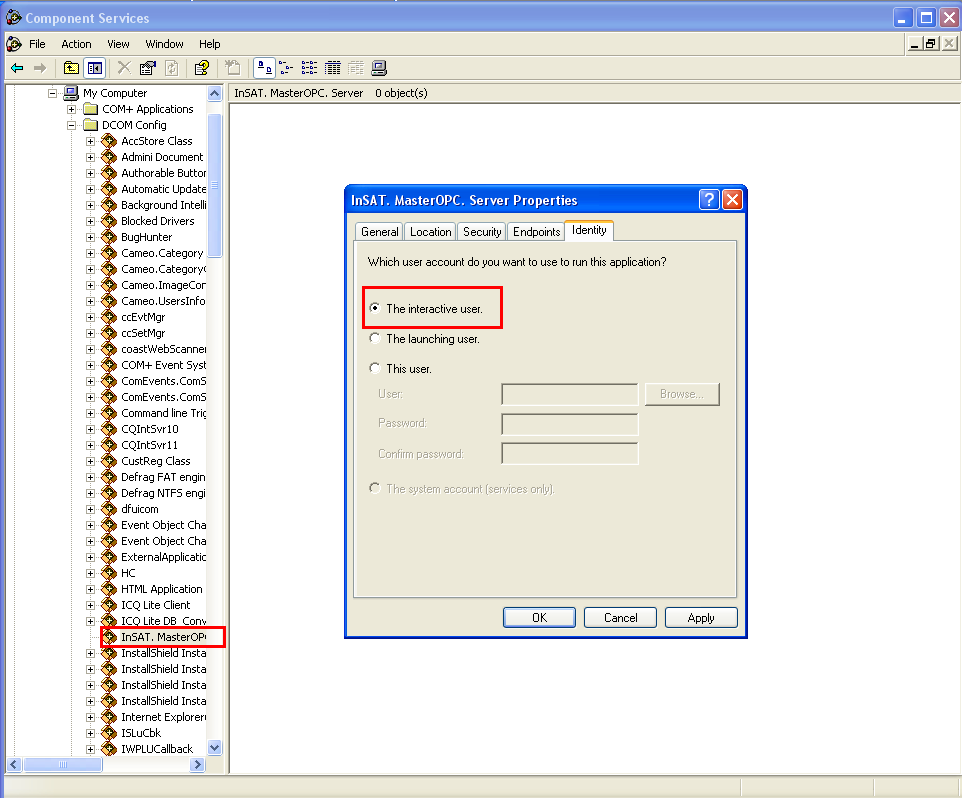This screenshot has height=798, width=962.
Task: Open the Help menu
Action: [209, 44]
